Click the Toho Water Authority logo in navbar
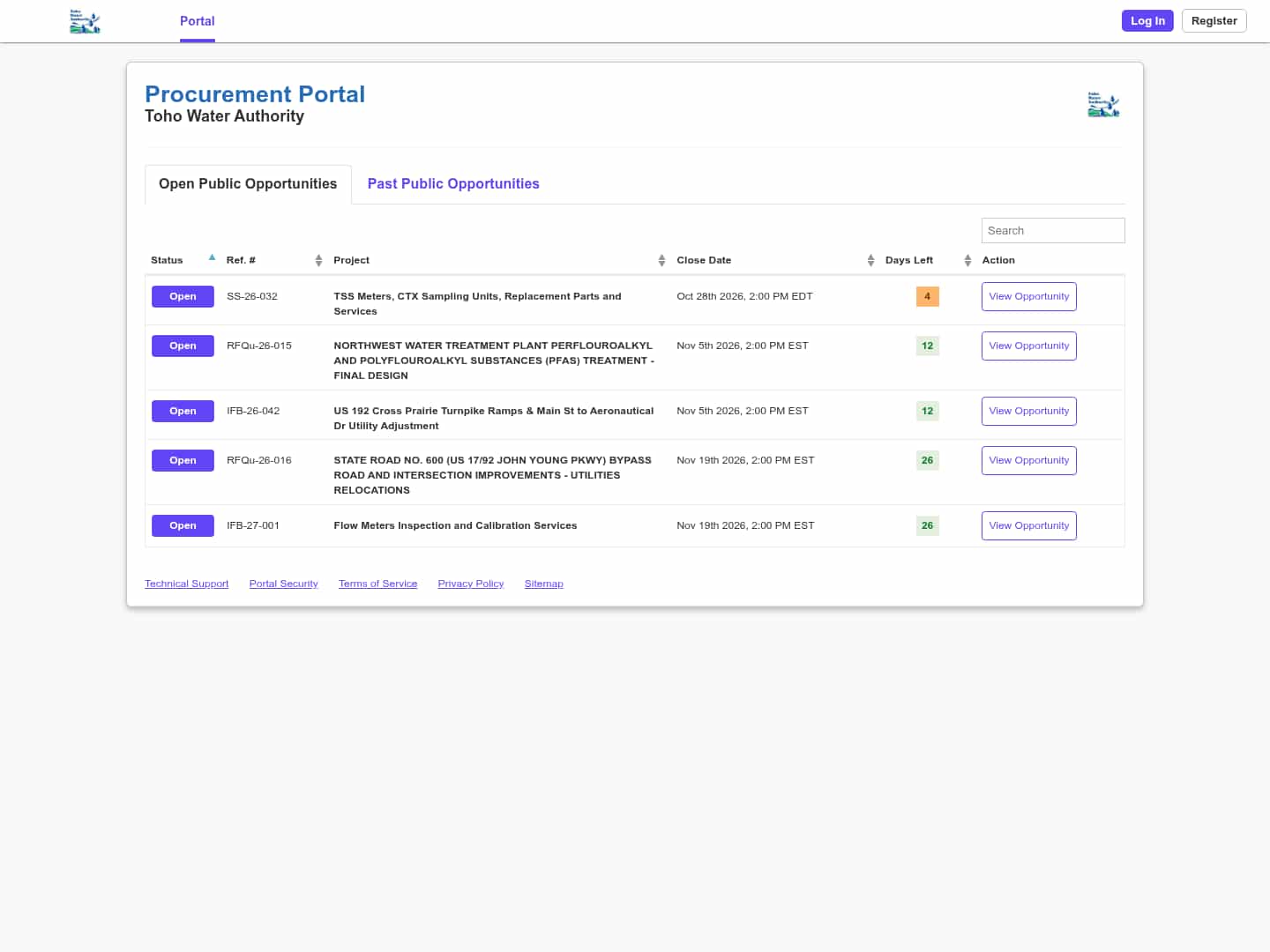 pos(85,21)
